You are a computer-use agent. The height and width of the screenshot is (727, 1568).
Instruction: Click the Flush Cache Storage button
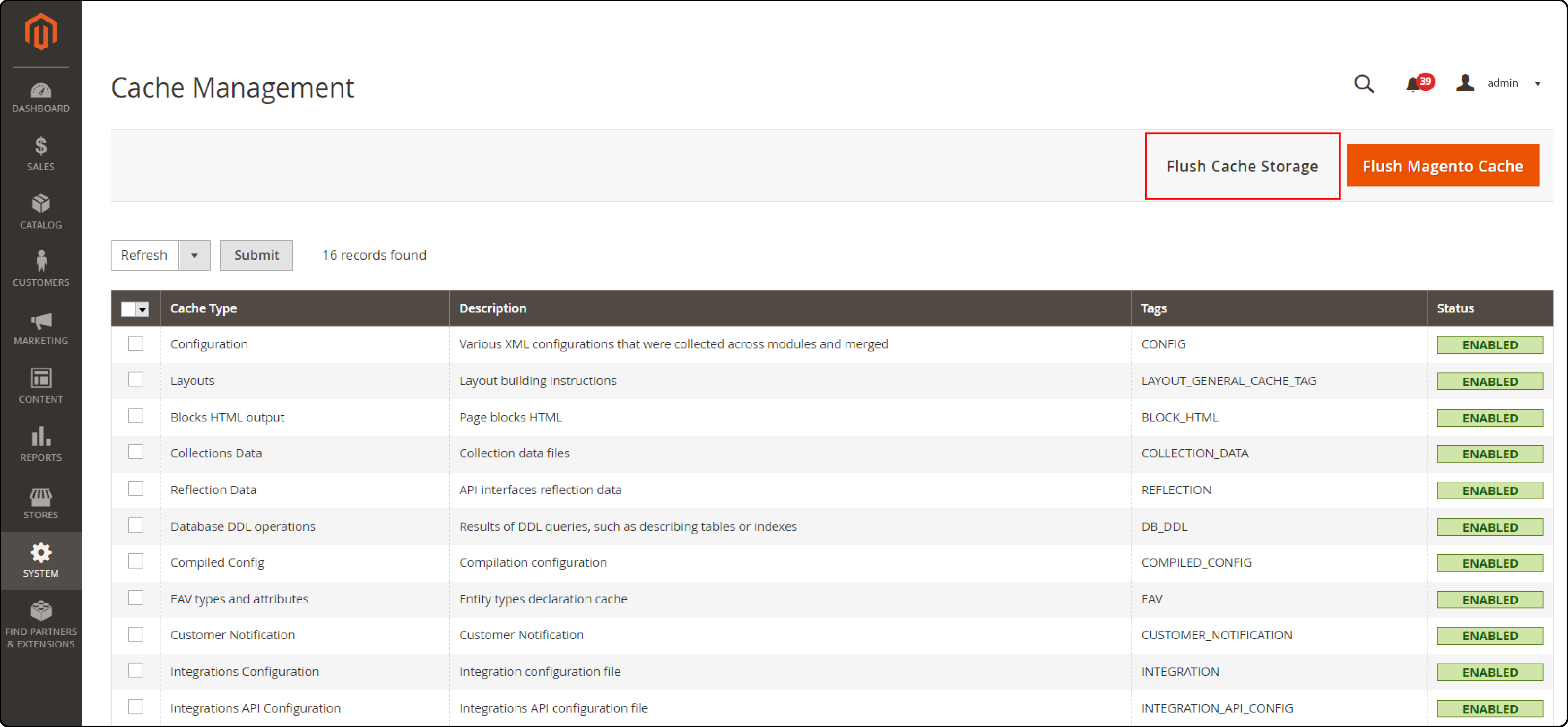coord(1242,166)
